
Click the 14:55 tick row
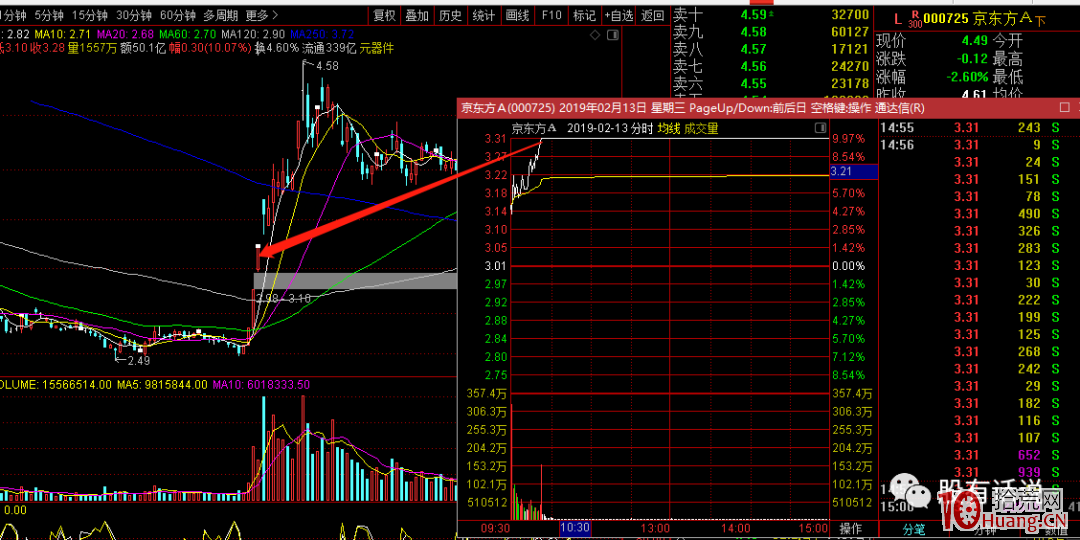pyautogui.click(x=978, y=127)
